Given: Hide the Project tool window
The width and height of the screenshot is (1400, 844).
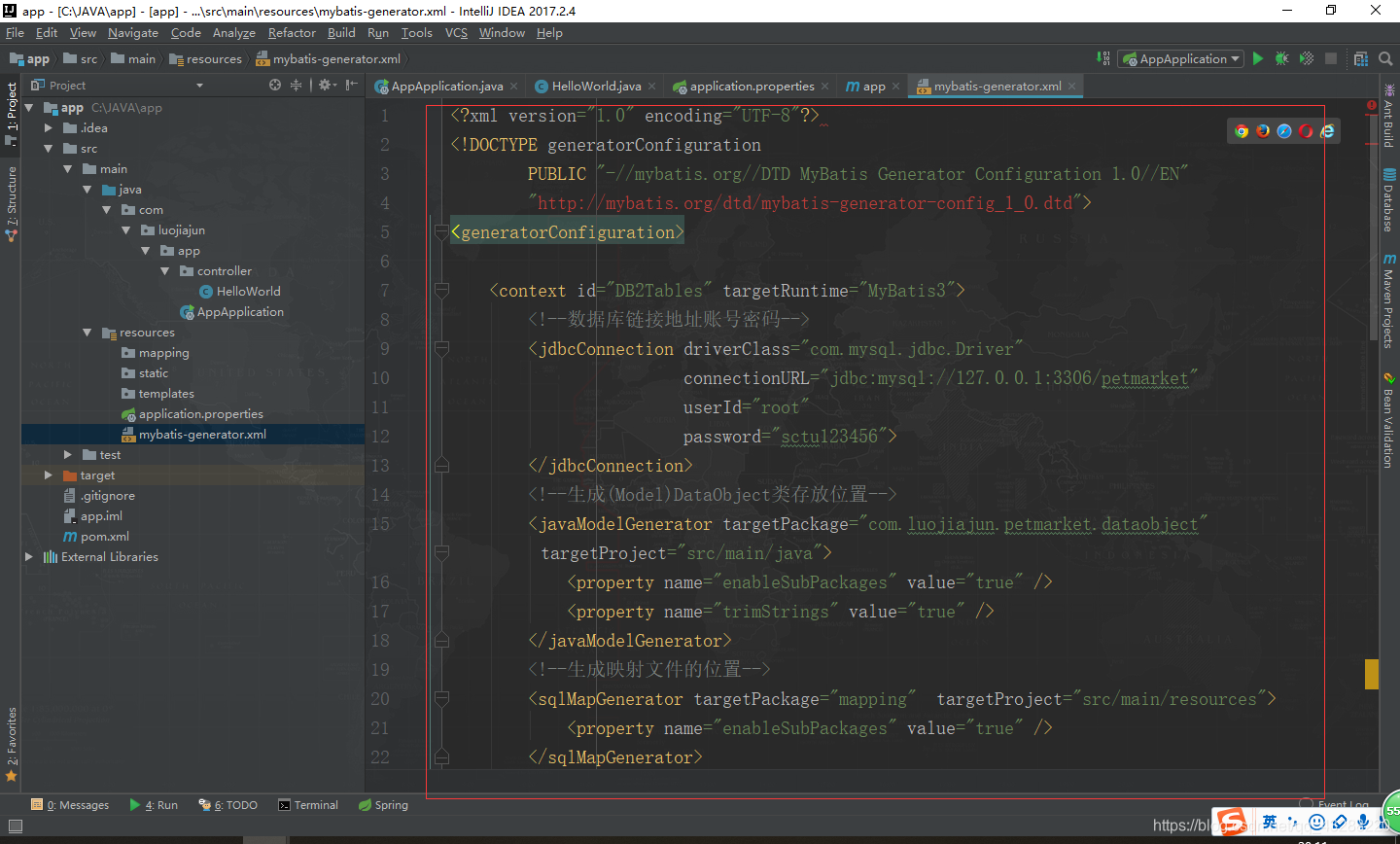Looking at the screenshot, I should (351, 85).
